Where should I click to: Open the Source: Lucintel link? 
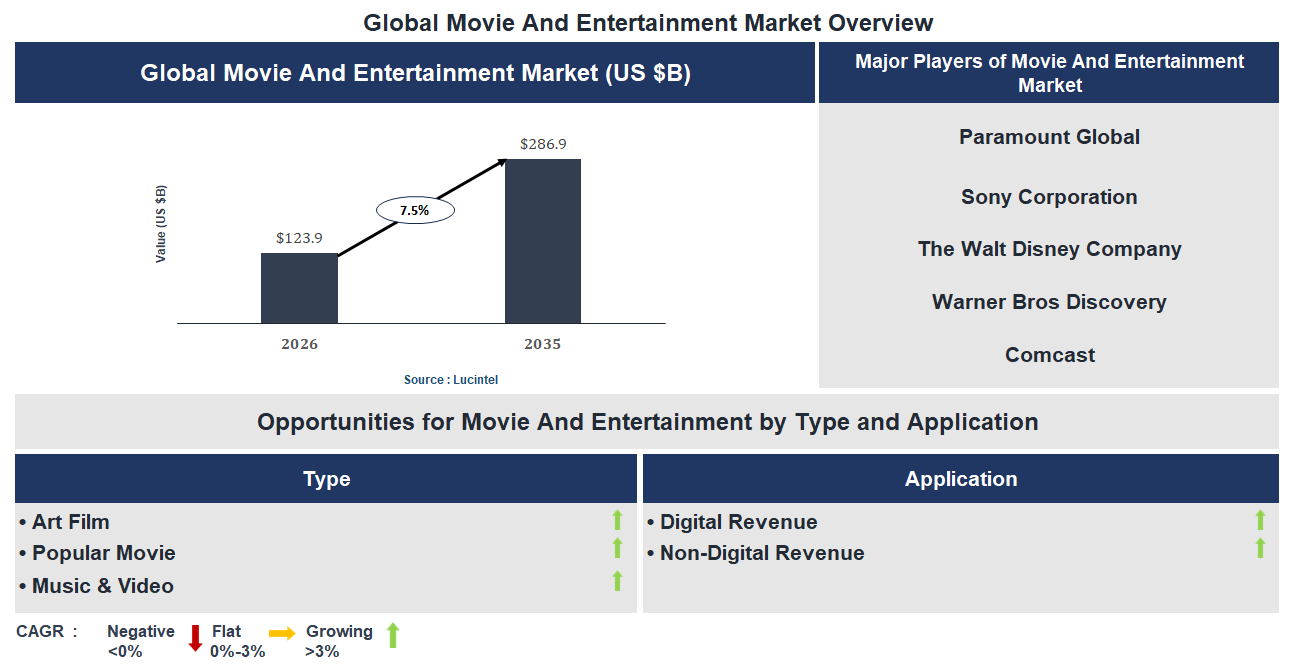point(449,379)
